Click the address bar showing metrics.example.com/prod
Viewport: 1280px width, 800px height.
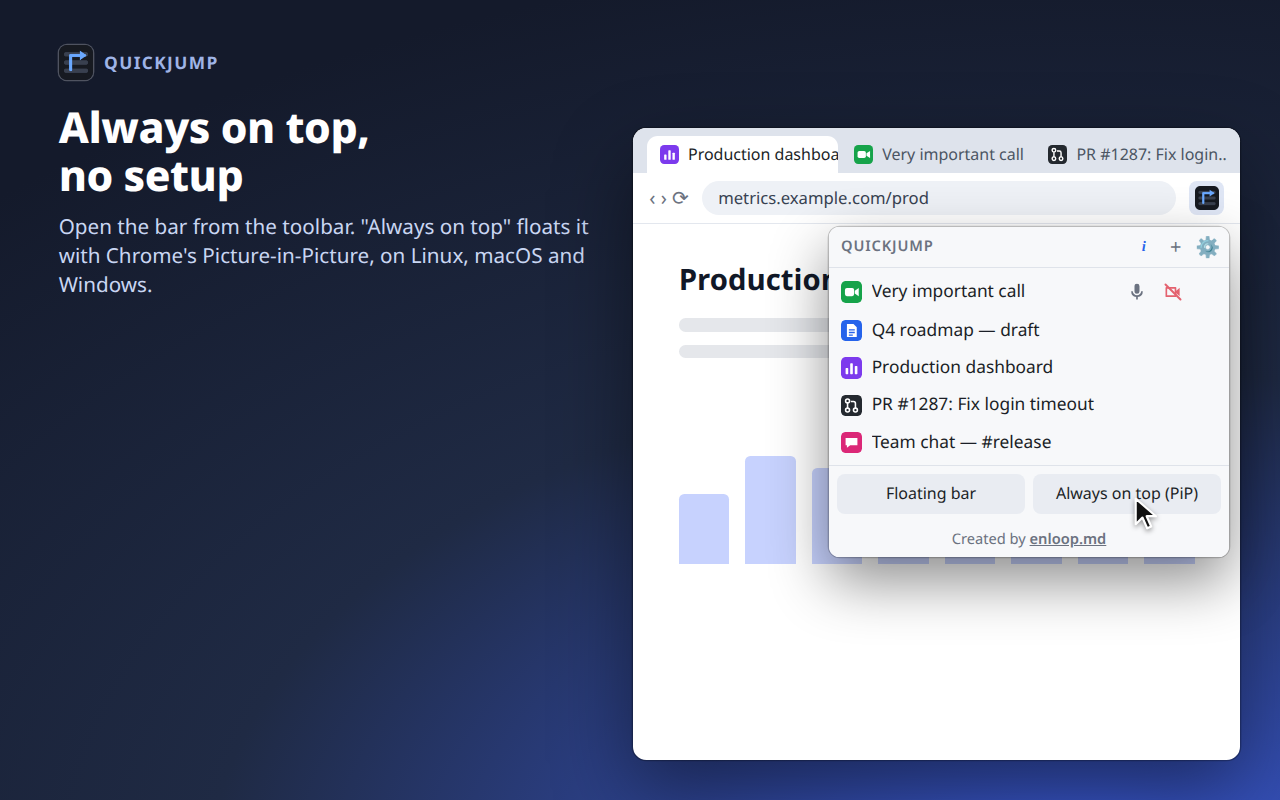(x=938, y=198)
